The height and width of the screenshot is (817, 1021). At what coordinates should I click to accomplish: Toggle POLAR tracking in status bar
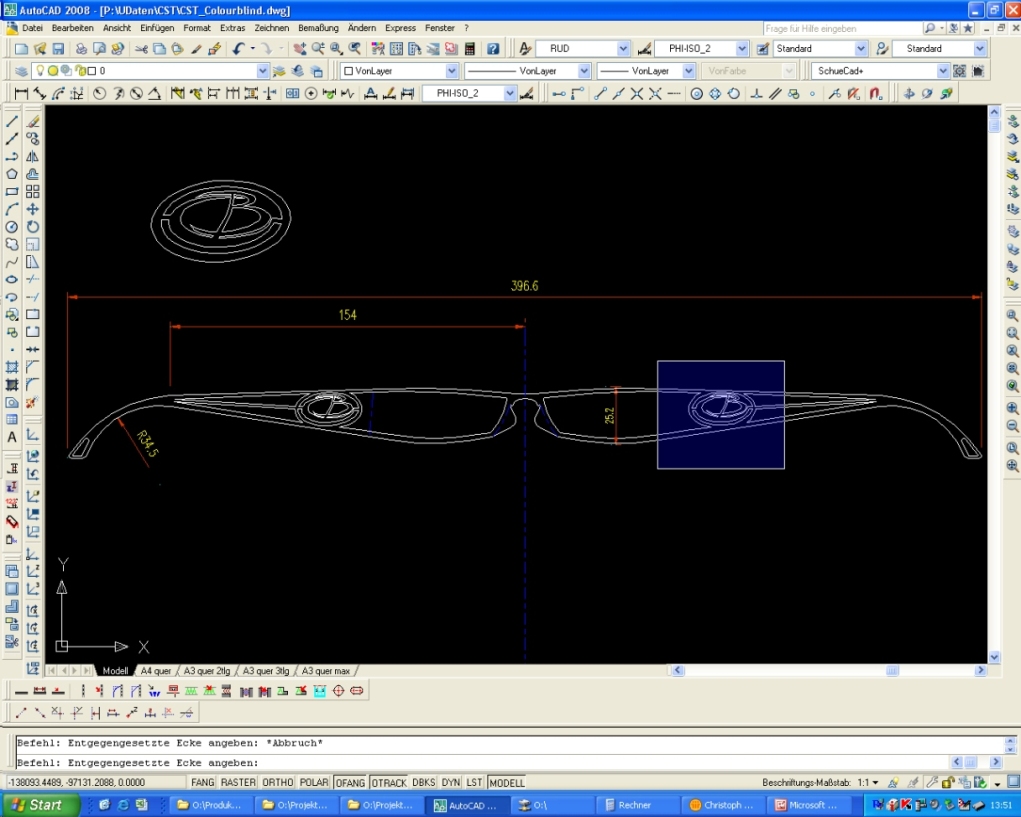coord(314,782)
